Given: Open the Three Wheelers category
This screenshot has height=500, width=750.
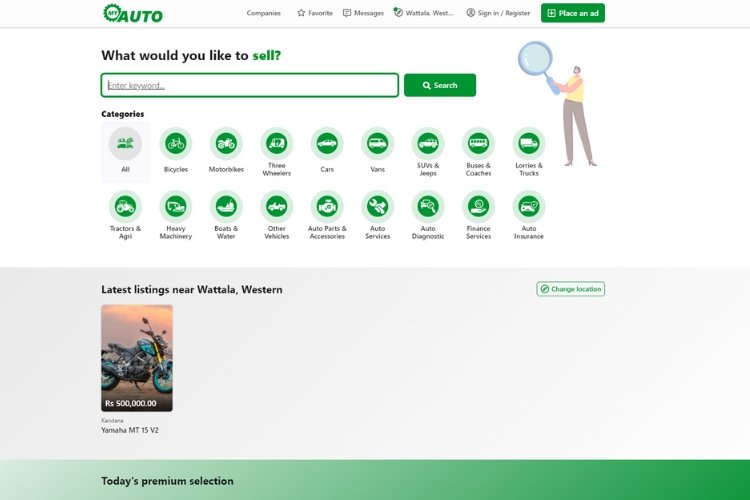Looking at the screenshot, I should pyautogui.click(x=277, y=144).
